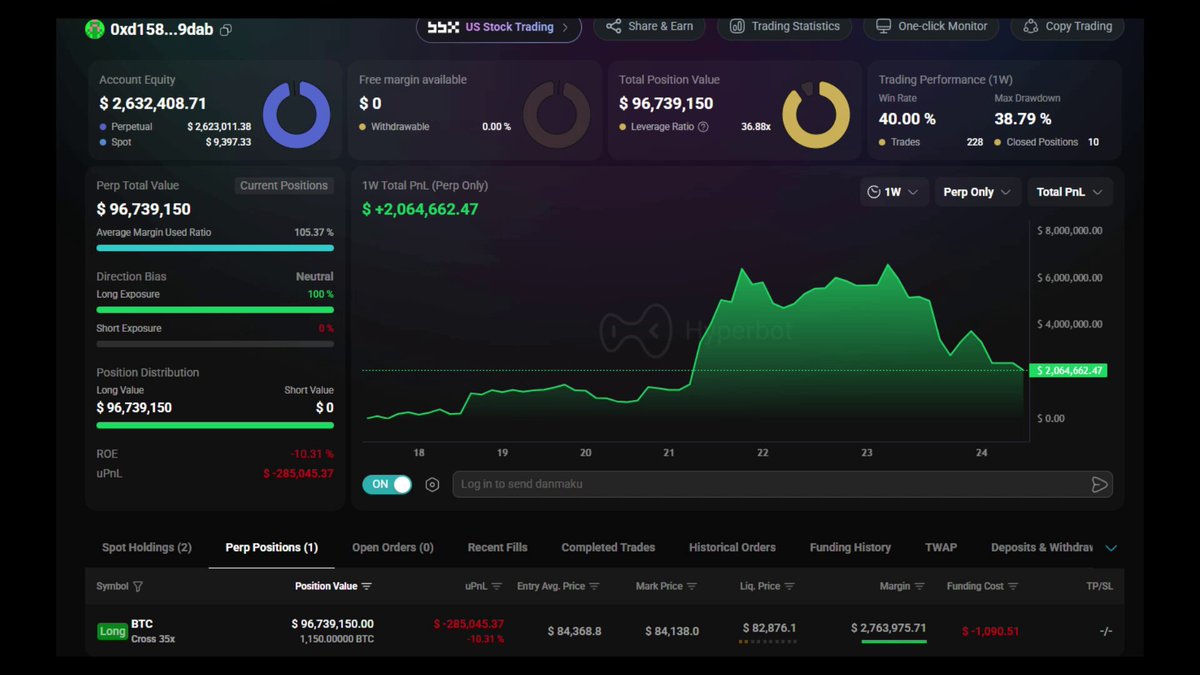Sort by Liq. Price icon
The image size is (1200, 675).
coord(790,586)
